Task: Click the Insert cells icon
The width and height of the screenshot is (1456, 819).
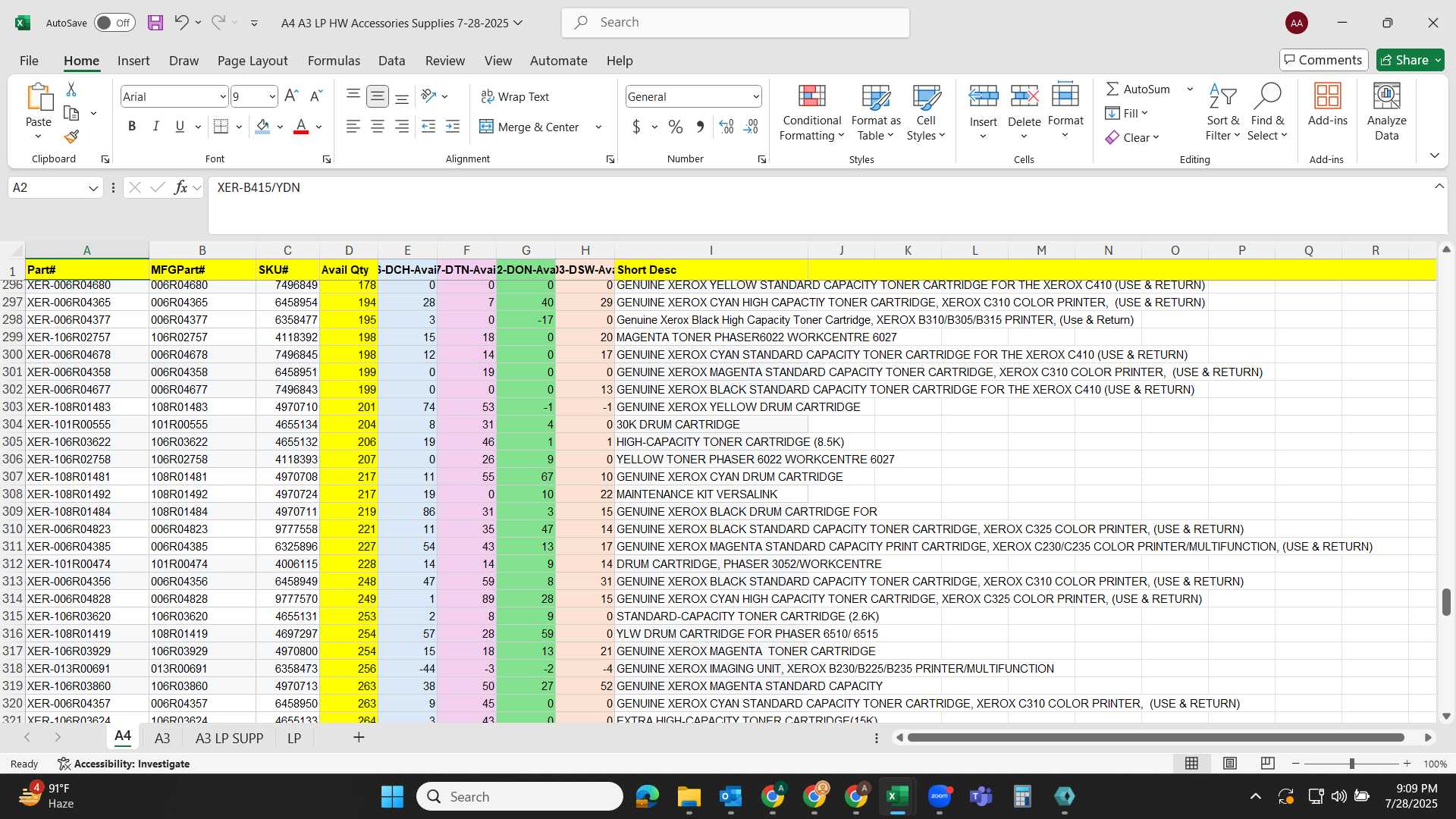Action: coord(984,96)
